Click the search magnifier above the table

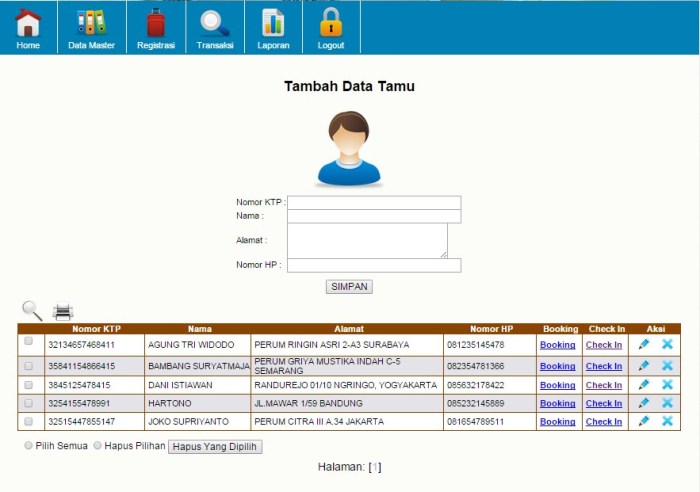[32, 311]
